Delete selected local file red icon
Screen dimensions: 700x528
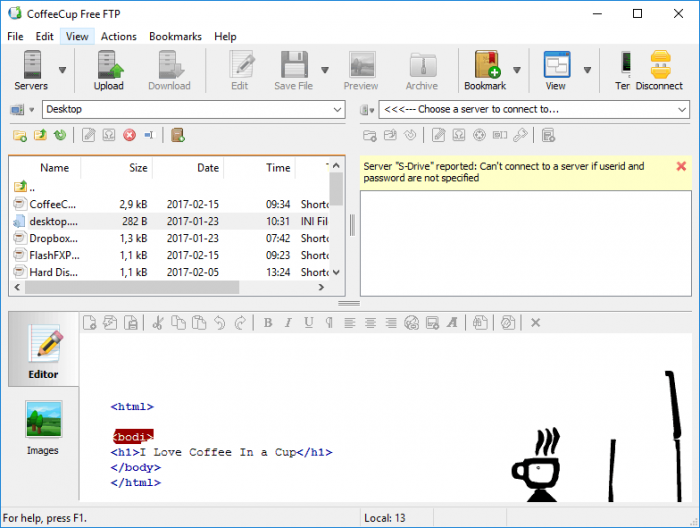(129, 135)
